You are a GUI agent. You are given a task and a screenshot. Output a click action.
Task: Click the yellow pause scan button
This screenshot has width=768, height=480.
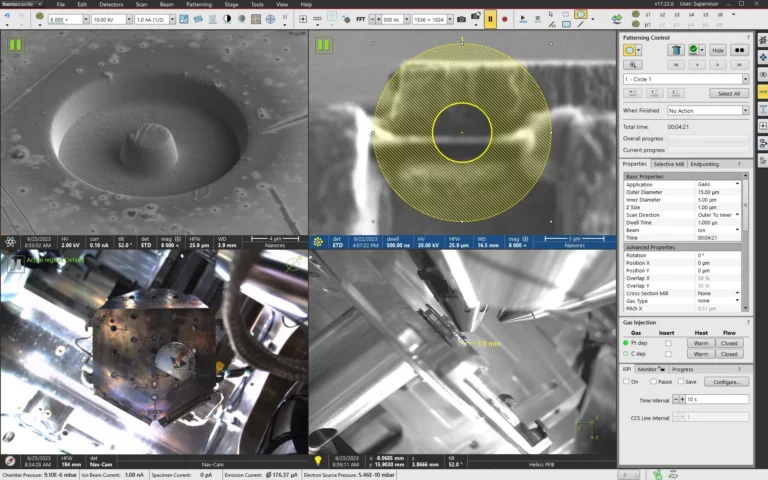[x=490, y=18]
